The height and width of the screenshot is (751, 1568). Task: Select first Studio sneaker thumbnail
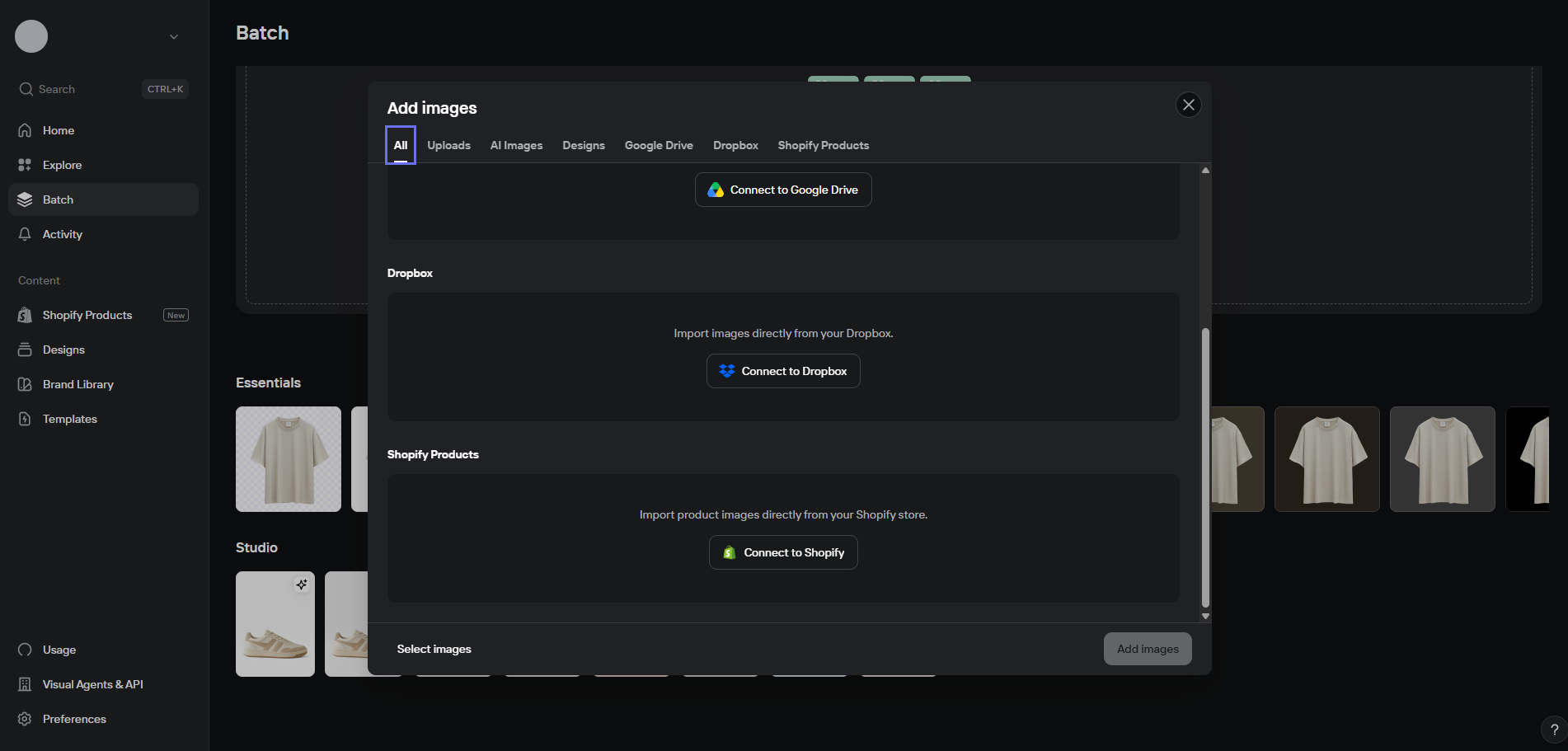tap(275, 624)
